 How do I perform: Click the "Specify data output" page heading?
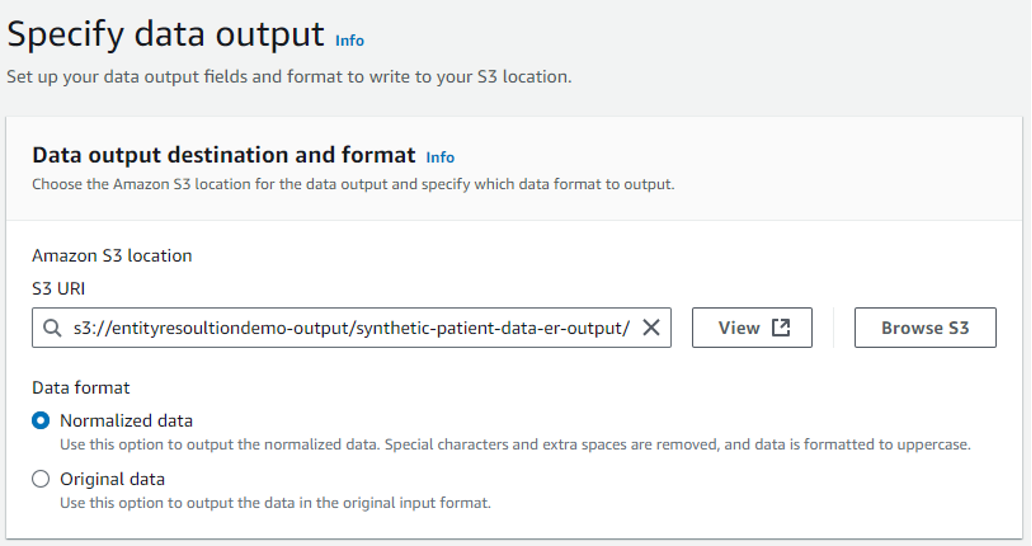click(x=166, y=35)
